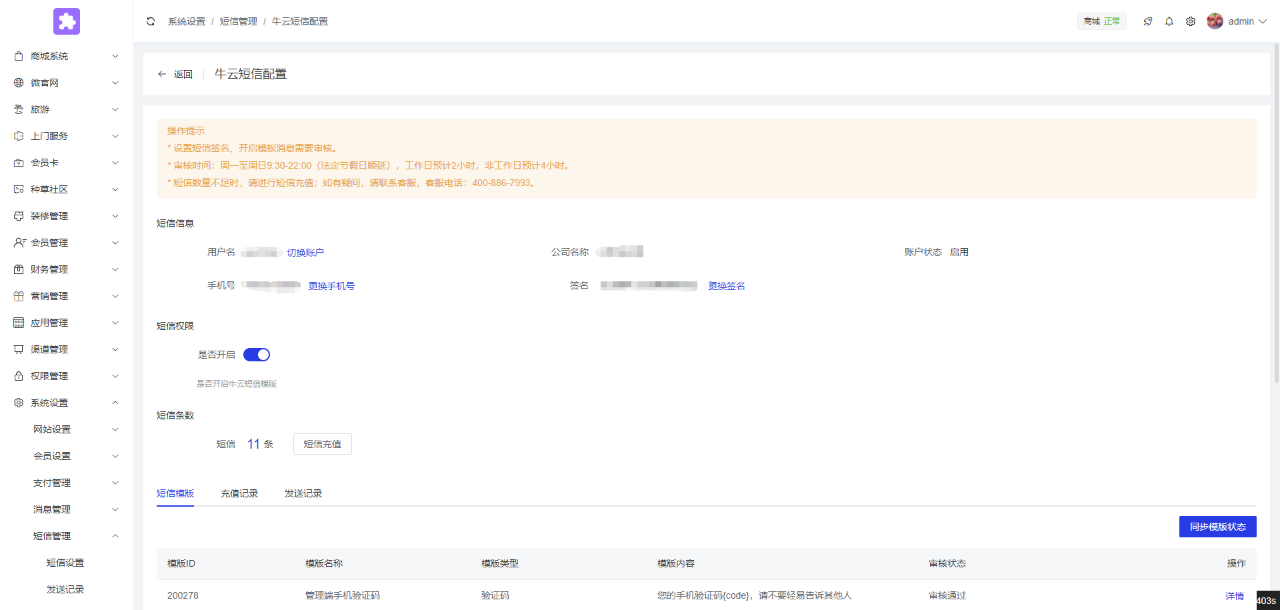This screenshot has height=610, width=1280.
Task: Click the refresh icon next to breadcrumb
Action: [150, 20]
